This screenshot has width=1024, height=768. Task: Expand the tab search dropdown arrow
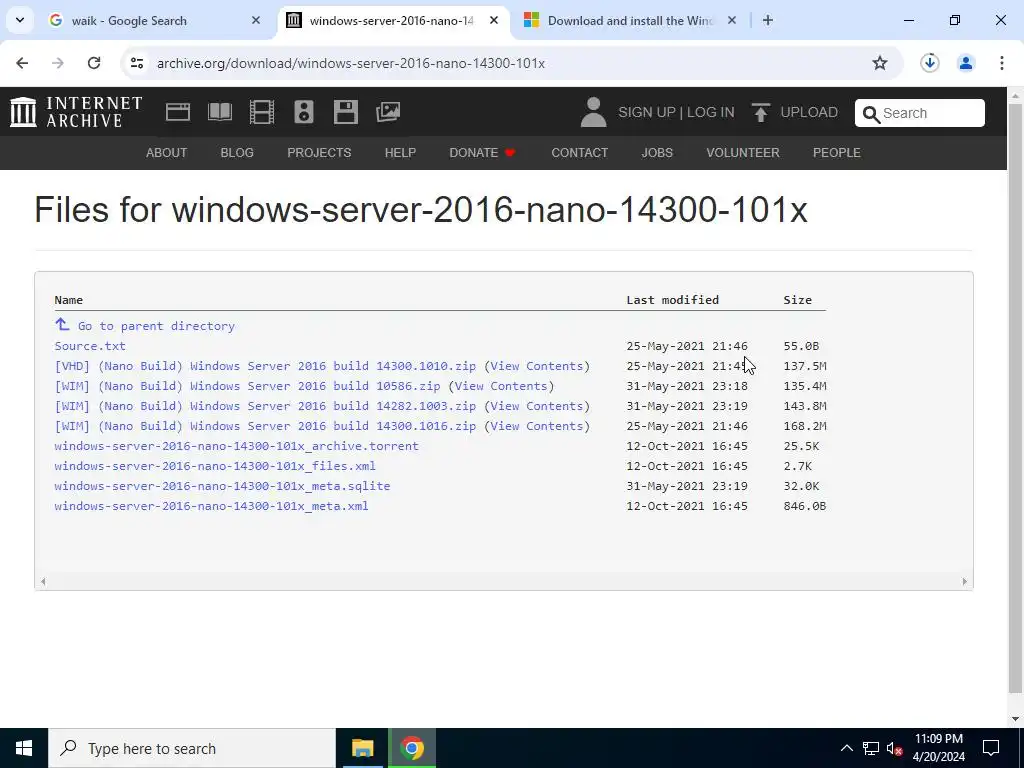[x=20, y=20]
